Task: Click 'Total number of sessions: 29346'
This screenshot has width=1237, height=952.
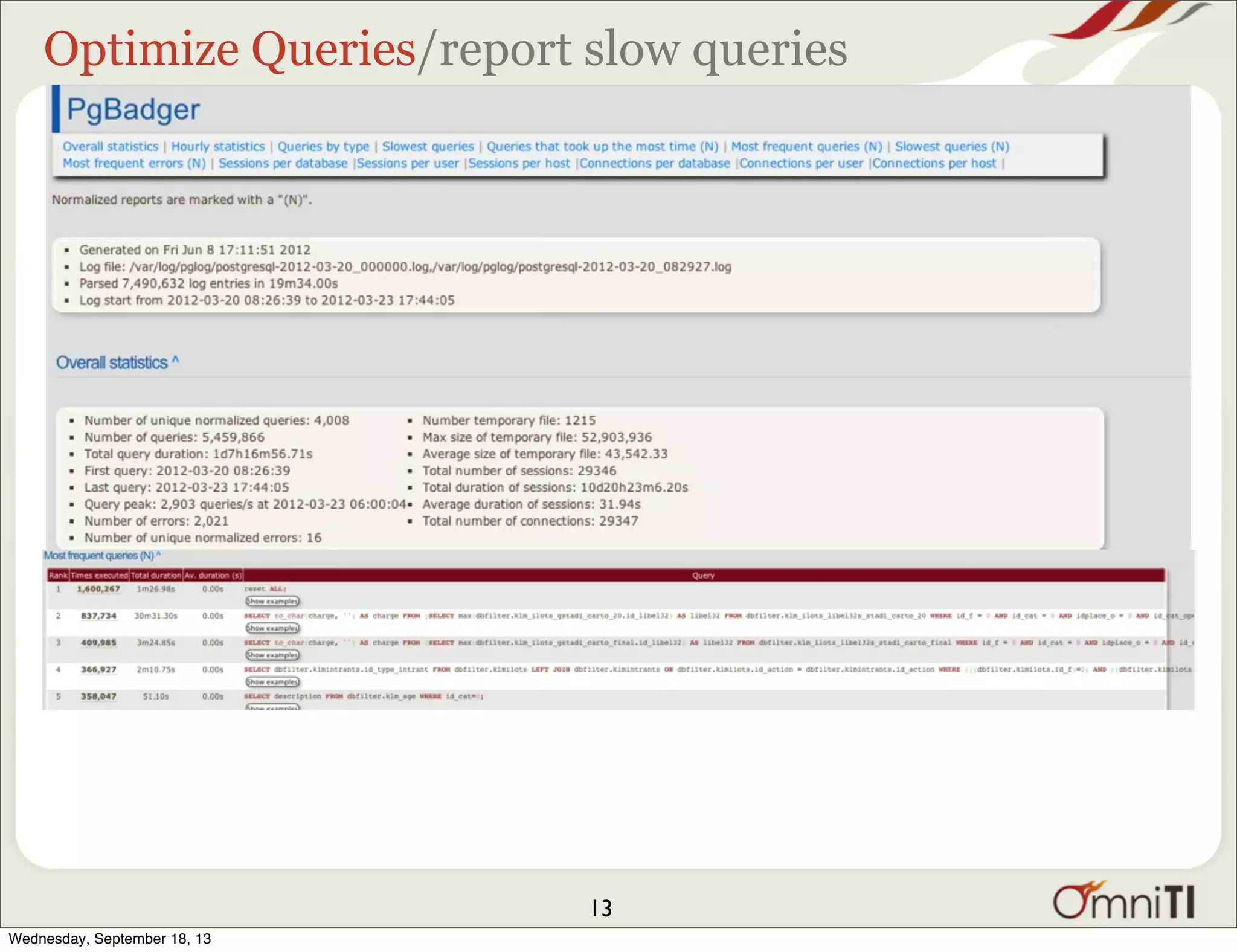Action: click(519, 471)
